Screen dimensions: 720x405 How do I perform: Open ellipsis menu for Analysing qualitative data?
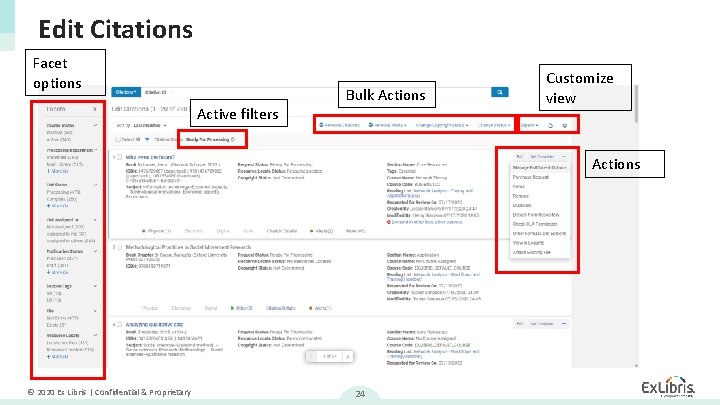[x=564, y=324]
